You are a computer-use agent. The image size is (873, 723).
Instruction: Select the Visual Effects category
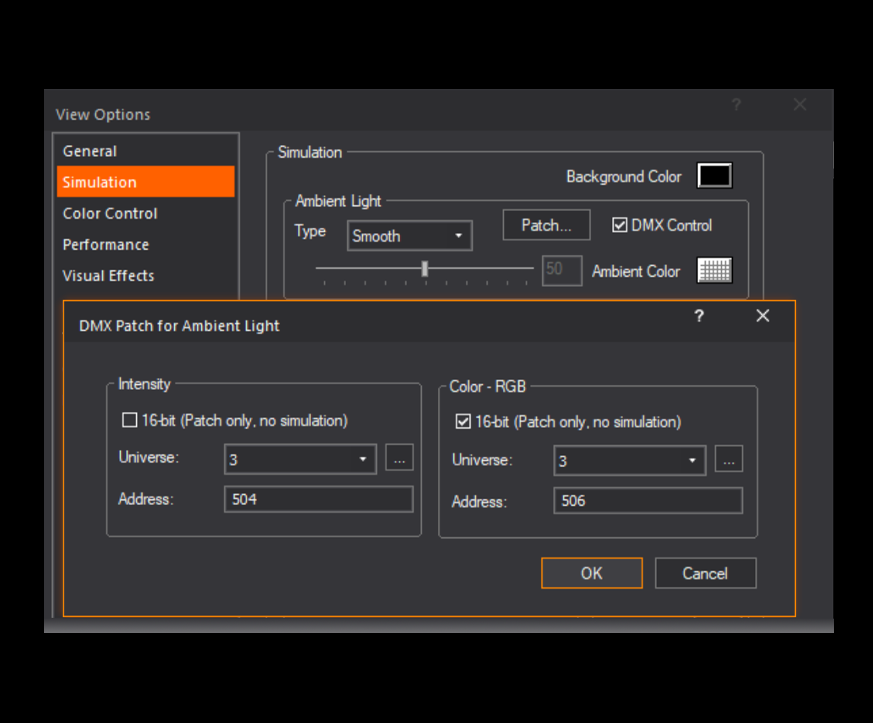[x=108, y=275]
